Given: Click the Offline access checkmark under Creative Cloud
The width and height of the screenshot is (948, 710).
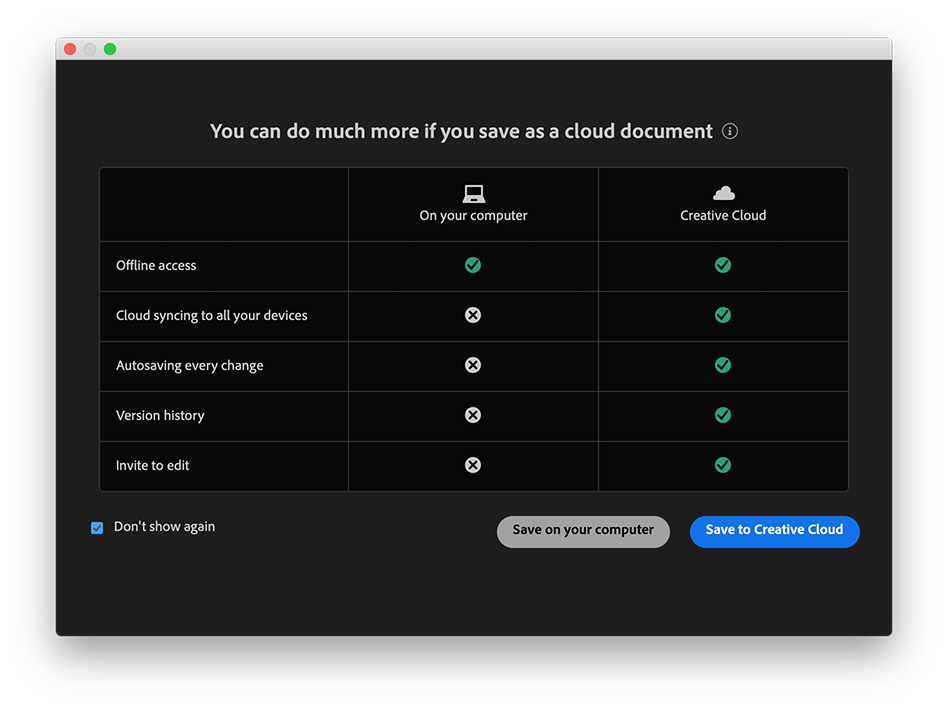Looking at the screenshot, I should [722, 265].
